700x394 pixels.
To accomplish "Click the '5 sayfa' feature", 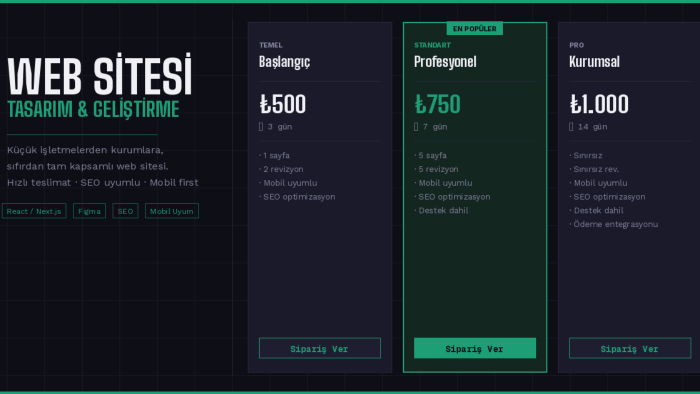I will [x=433, y=155].
